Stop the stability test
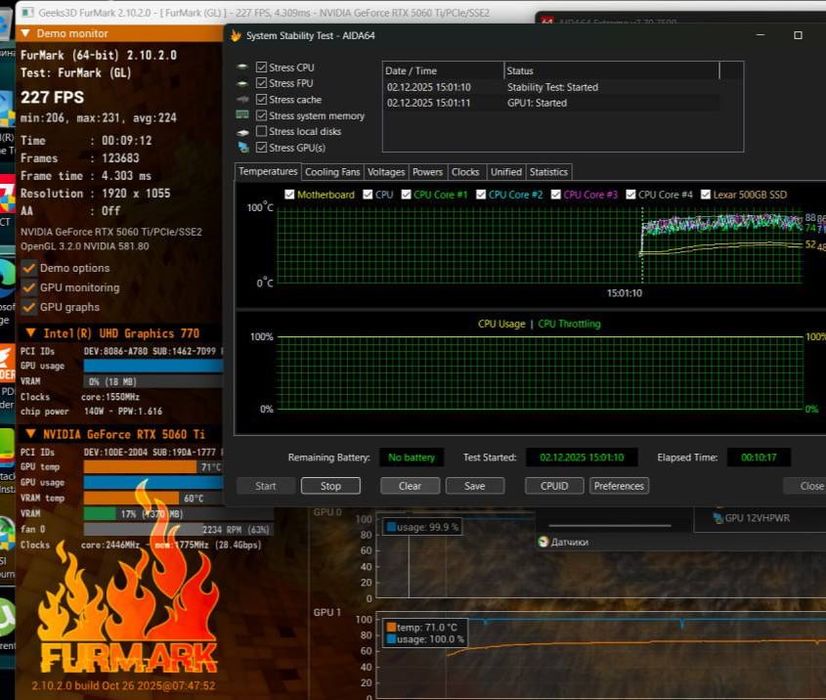826x700 pixels. 331,486
